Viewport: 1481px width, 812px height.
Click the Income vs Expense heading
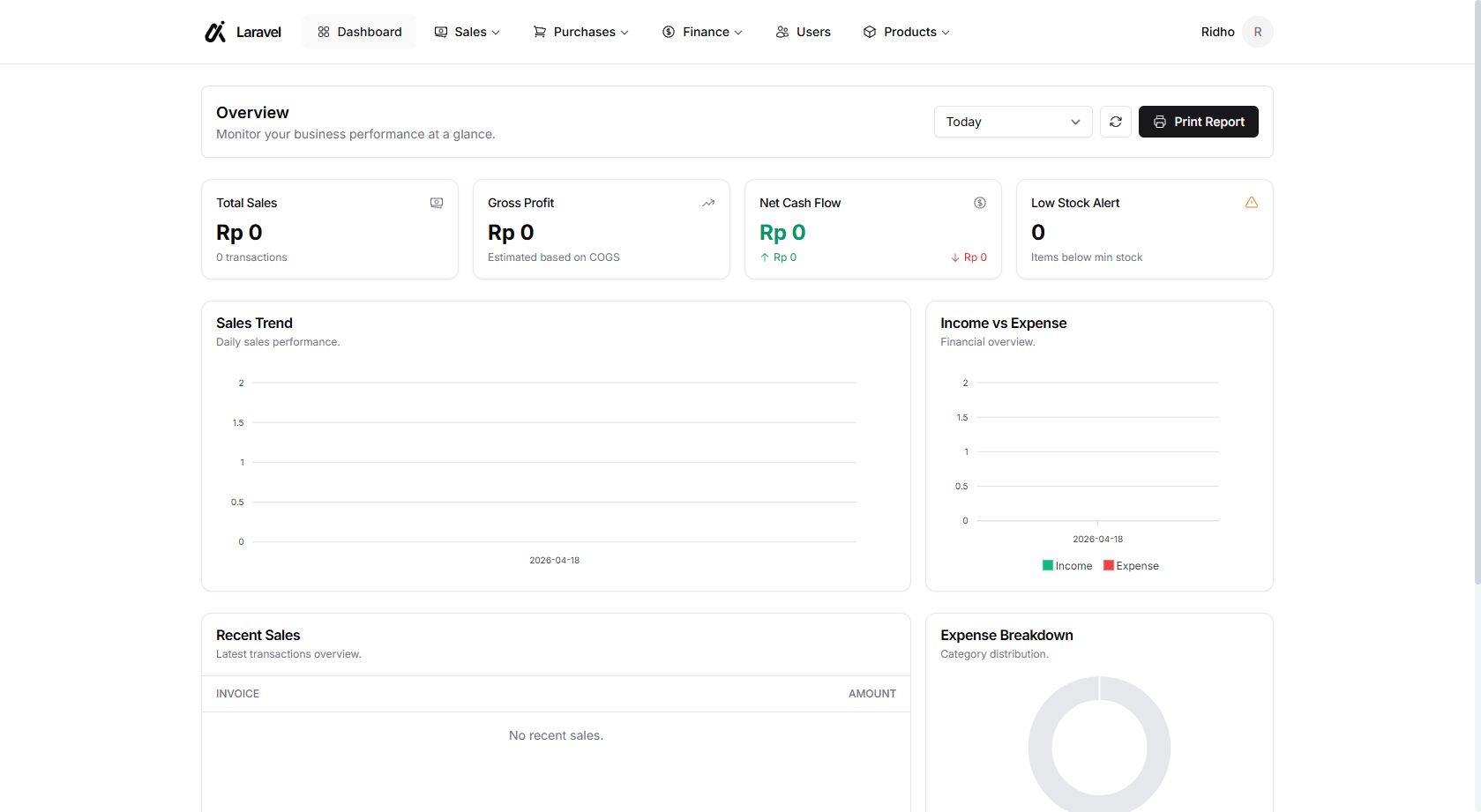(1004, 324)
